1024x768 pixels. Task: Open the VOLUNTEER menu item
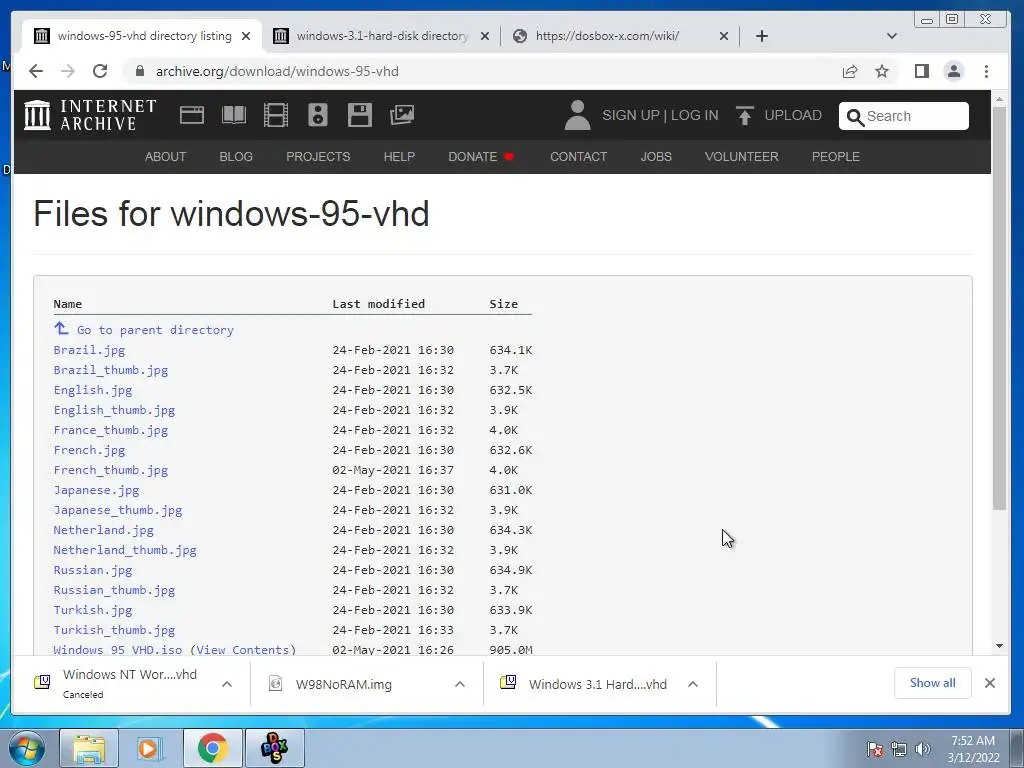pos(741,157)
